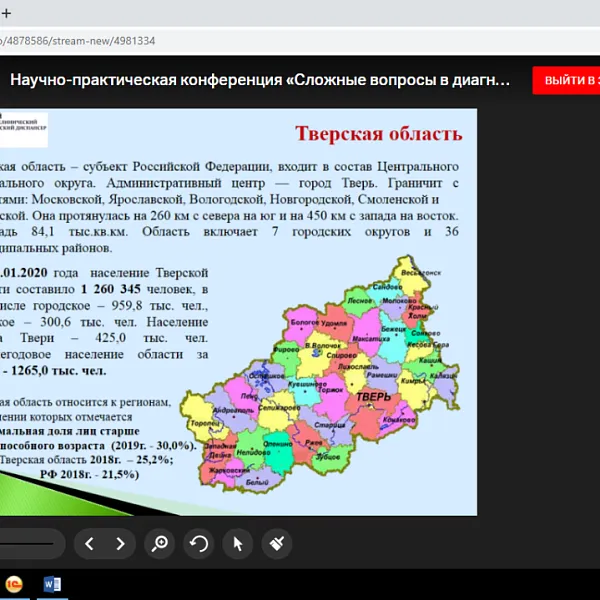Screen dimensions: 600x600
Task: Click the 'Белый' district on map
Action: pyautogui.click(x=257, y=482)
